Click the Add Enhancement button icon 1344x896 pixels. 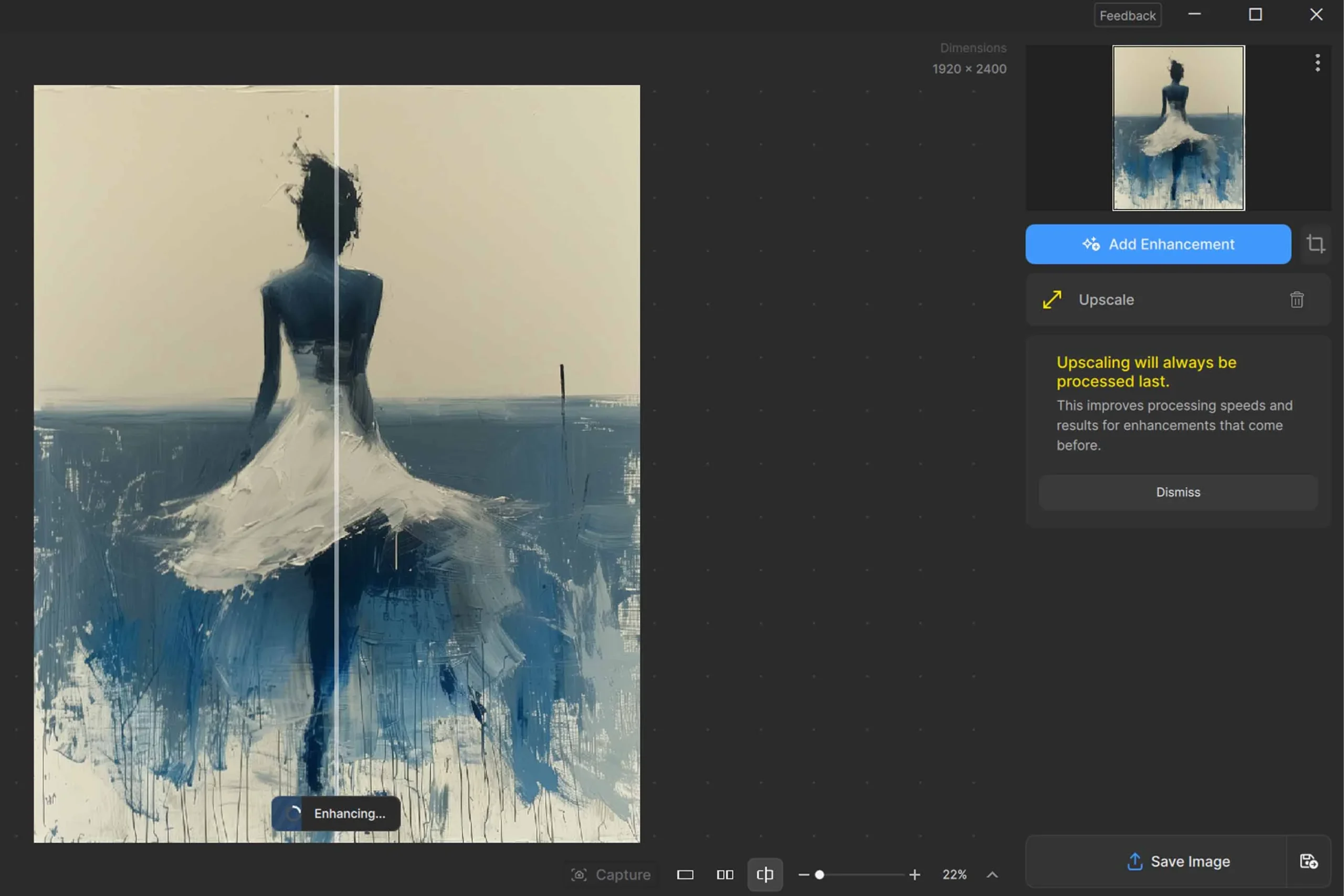(1091, 244)
